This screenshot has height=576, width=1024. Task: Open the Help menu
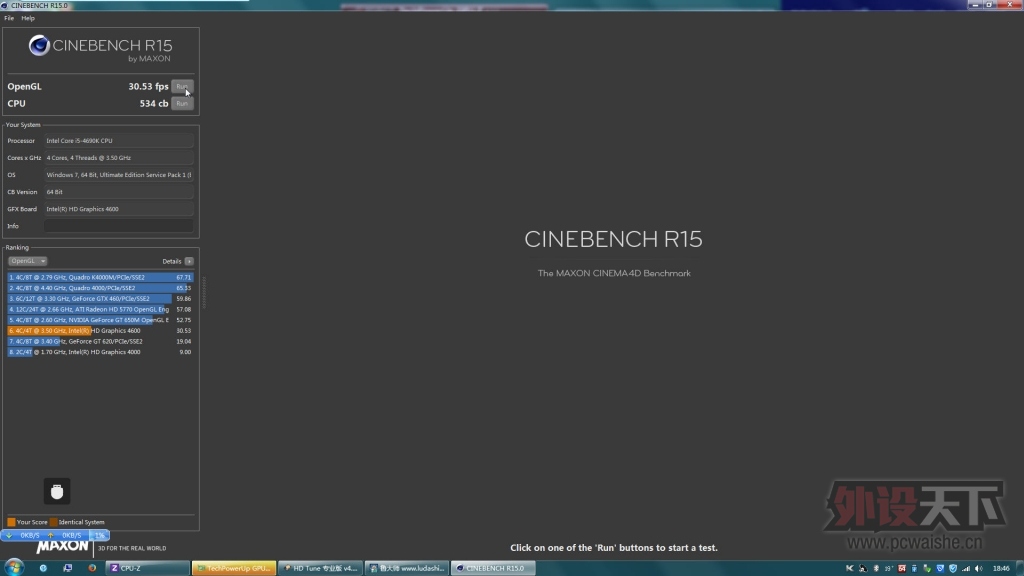(28, 18)
